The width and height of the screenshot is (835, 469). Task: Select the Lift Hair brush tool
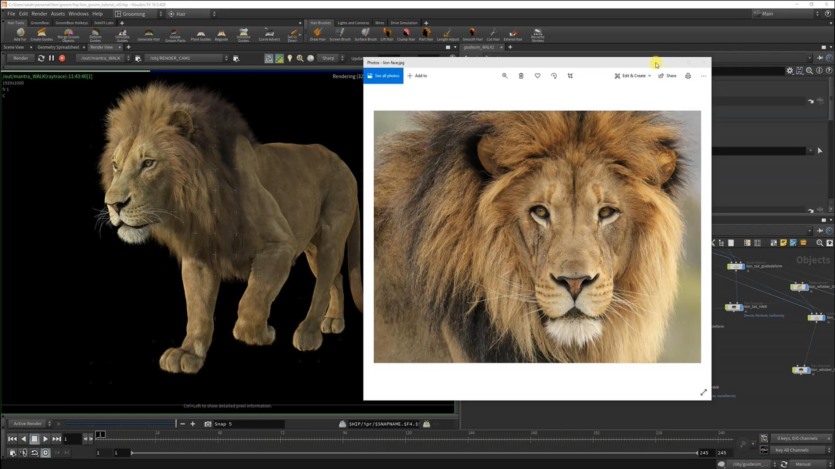pos(387,35)
